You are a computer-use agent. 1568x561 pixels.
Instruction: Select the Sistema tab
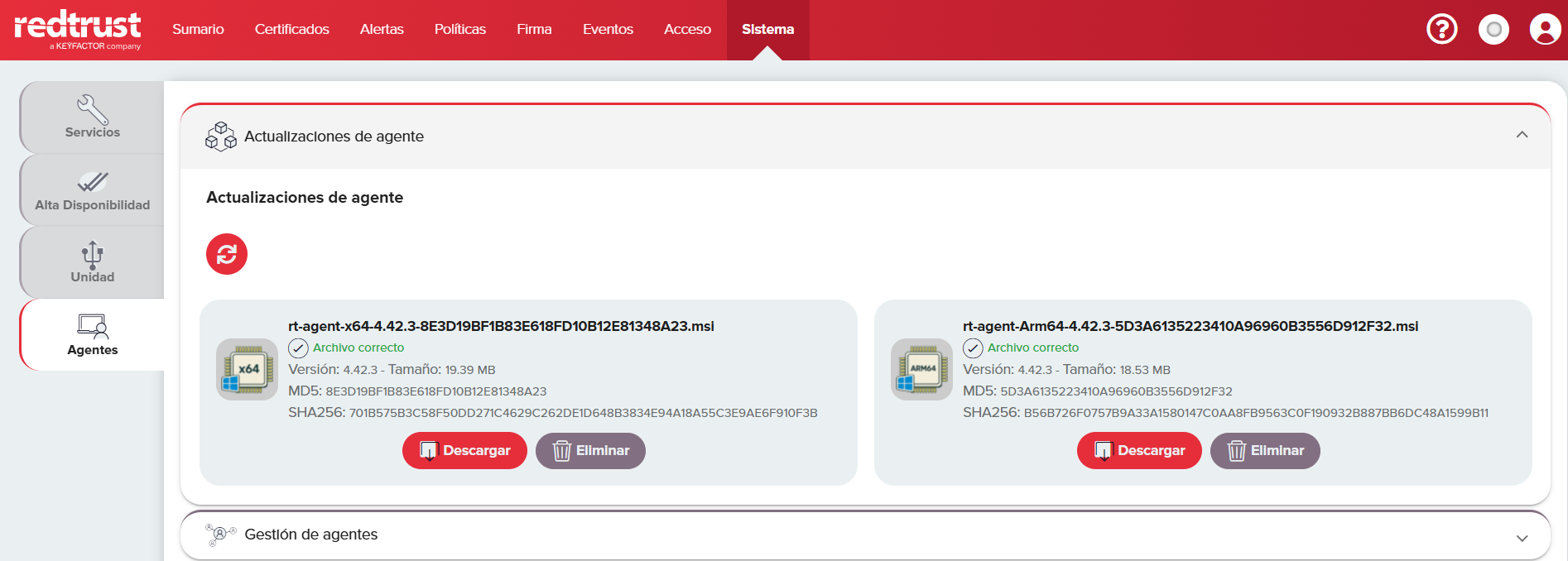[x=767, y=29]
